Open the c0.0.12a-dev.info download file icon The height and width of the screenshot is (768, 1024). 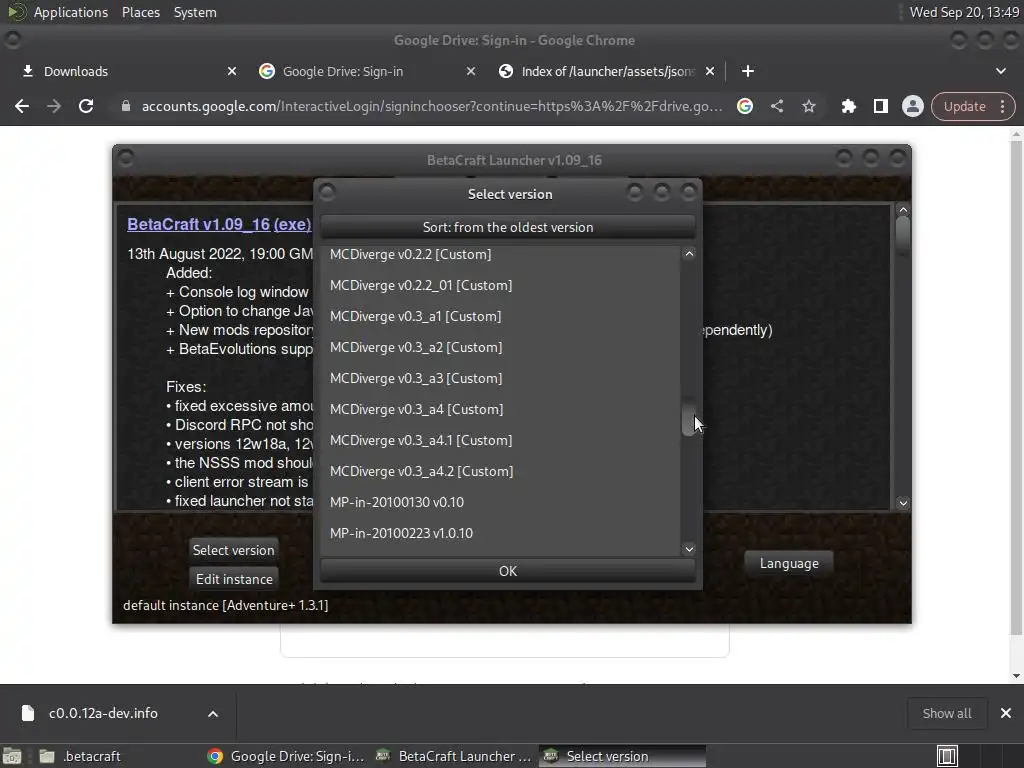tap(27, 713)
